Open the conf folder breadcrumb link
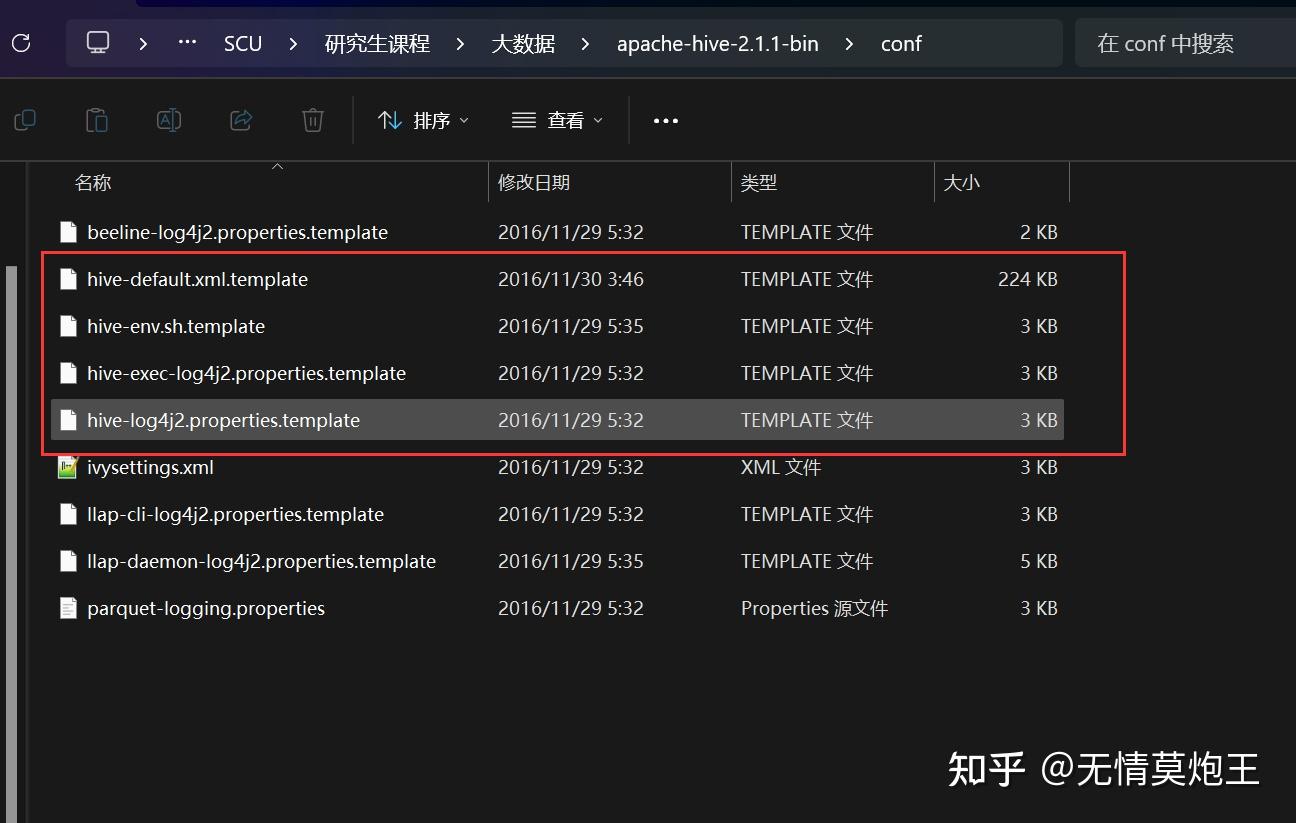The width and height of the screenshot is (1296, 823). pos(901,43)
